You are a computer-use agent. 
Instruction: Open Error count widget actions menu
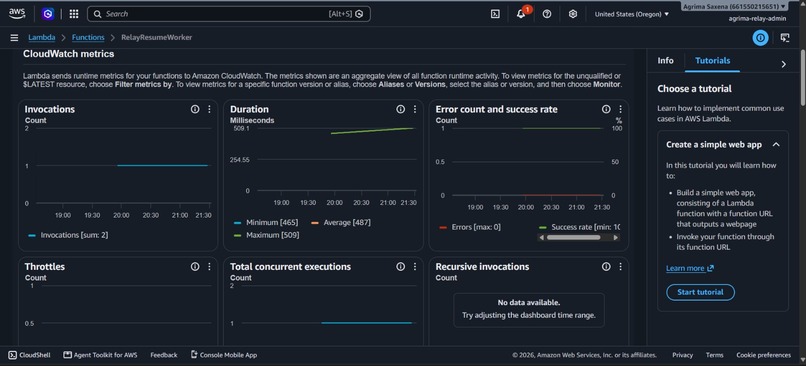pyautogui.click(x=620, y=109)
